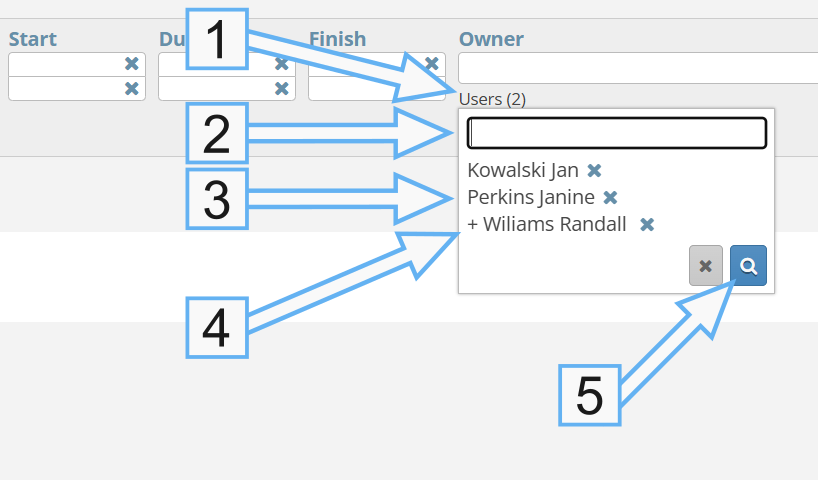Click the blue magnifier search button
Image resolution: width=818 pixels, height=480 pixels.
click(748, 266)
